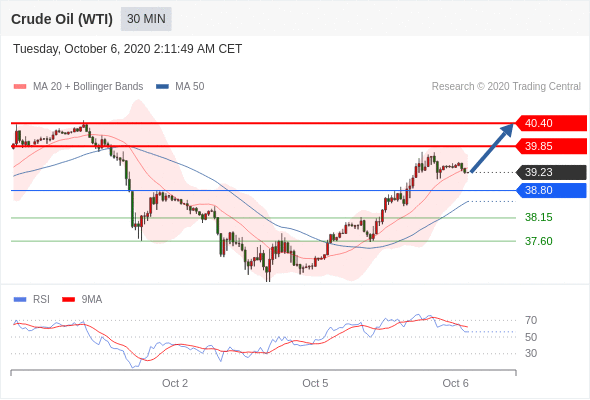Image resolution: width=590 pixels, height=400 pixels.
Task: Click the green 38.15 support label
Action: tap(539, 217)
